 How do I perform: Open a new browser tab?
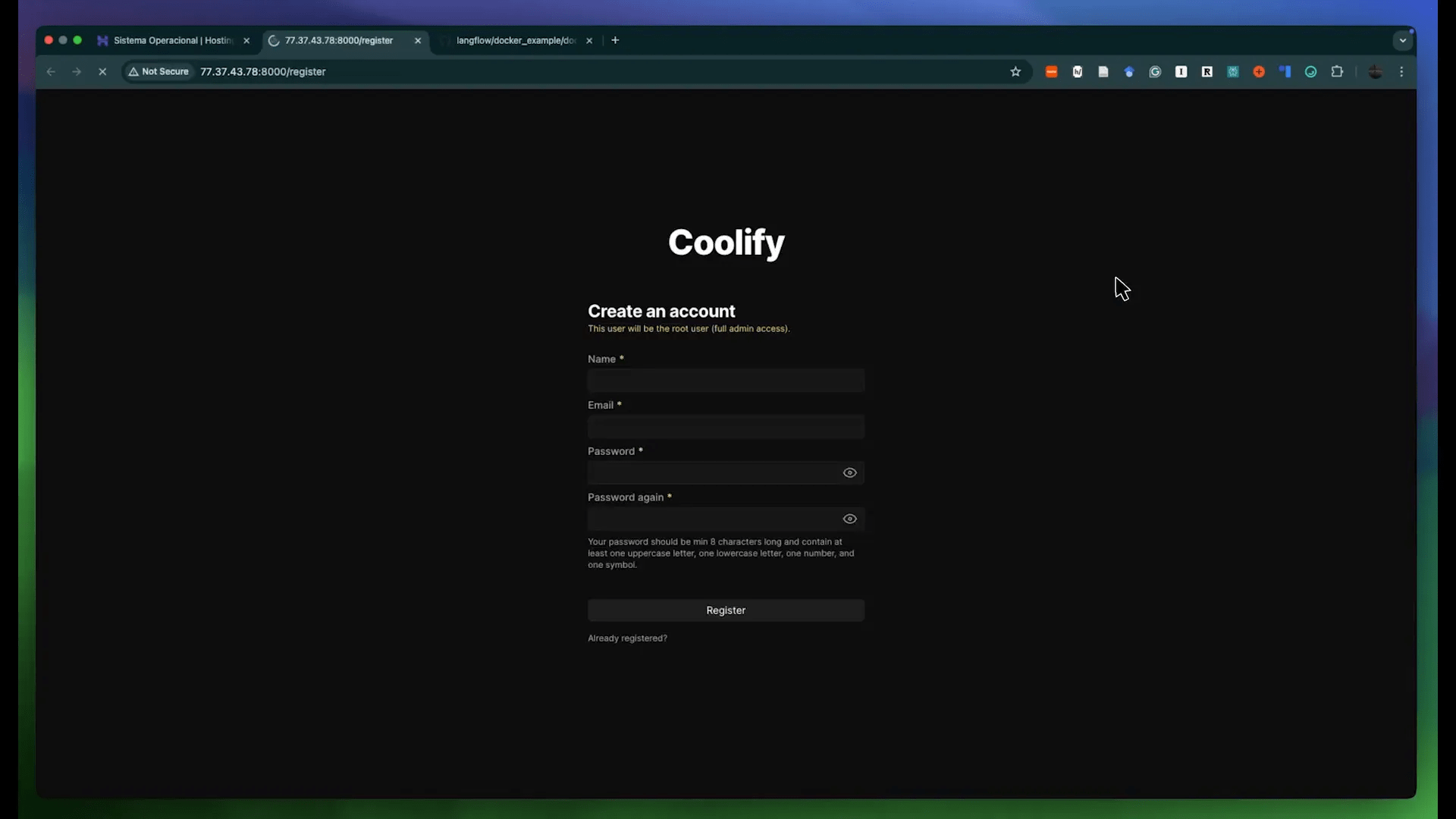[x=615, y=40]
